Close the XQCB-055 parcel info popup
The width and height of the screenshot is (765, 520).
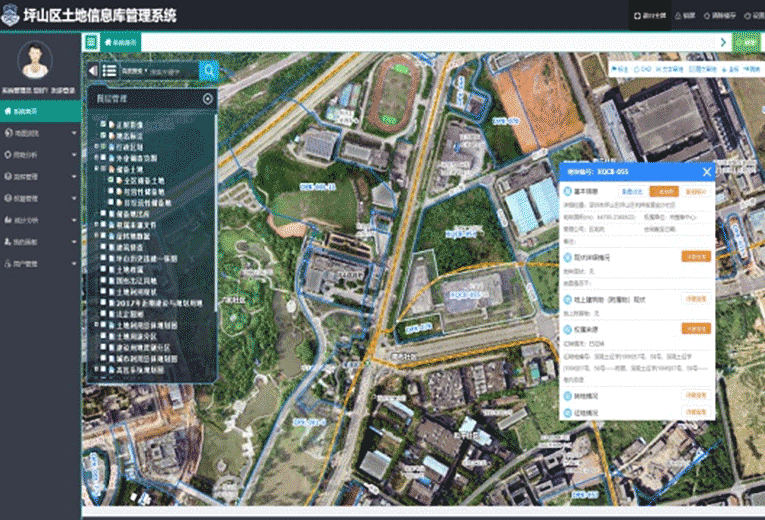point(706,171)
